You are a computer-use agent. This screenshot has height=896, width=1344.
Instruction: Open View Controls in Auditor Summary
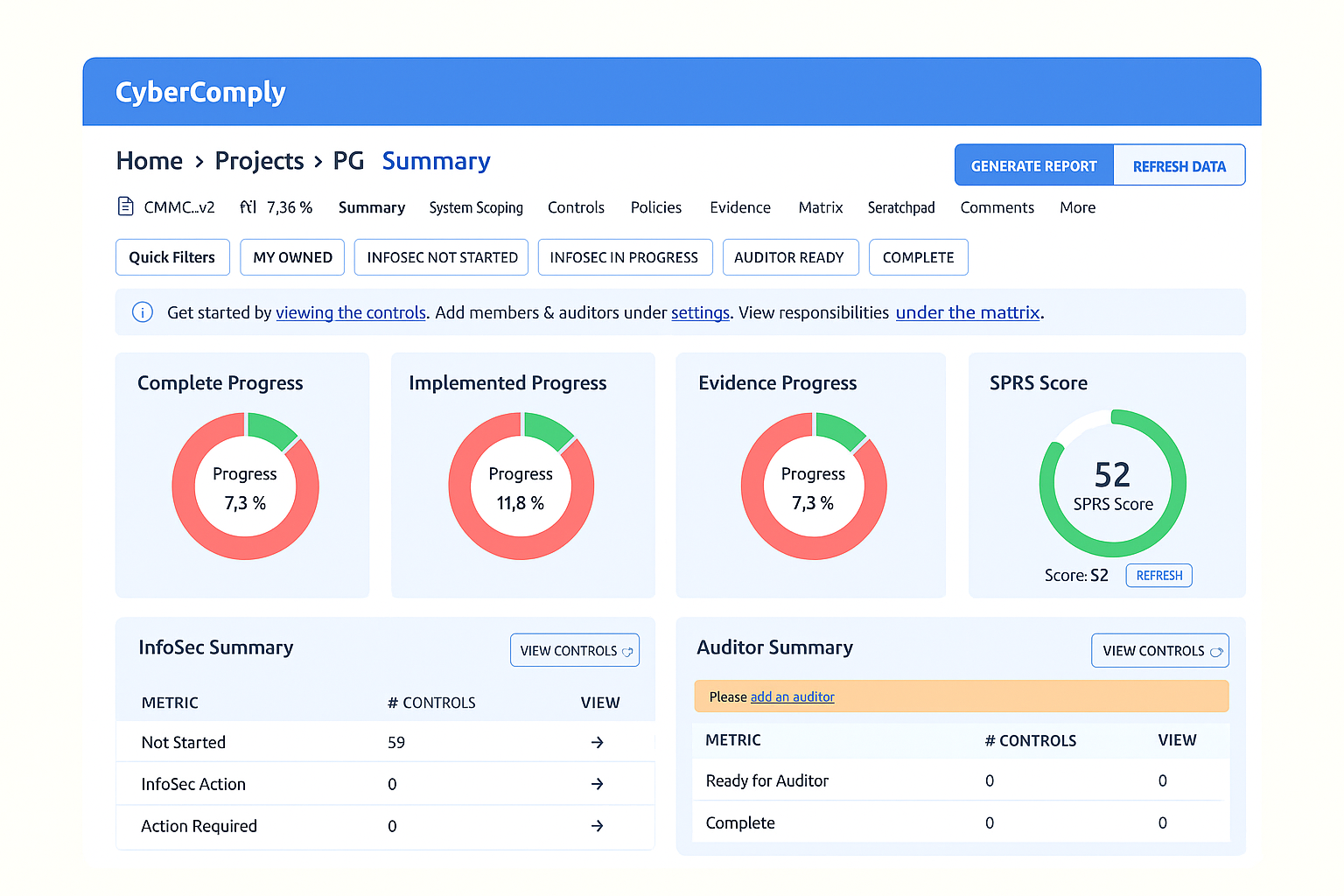tap(1159, 650)
